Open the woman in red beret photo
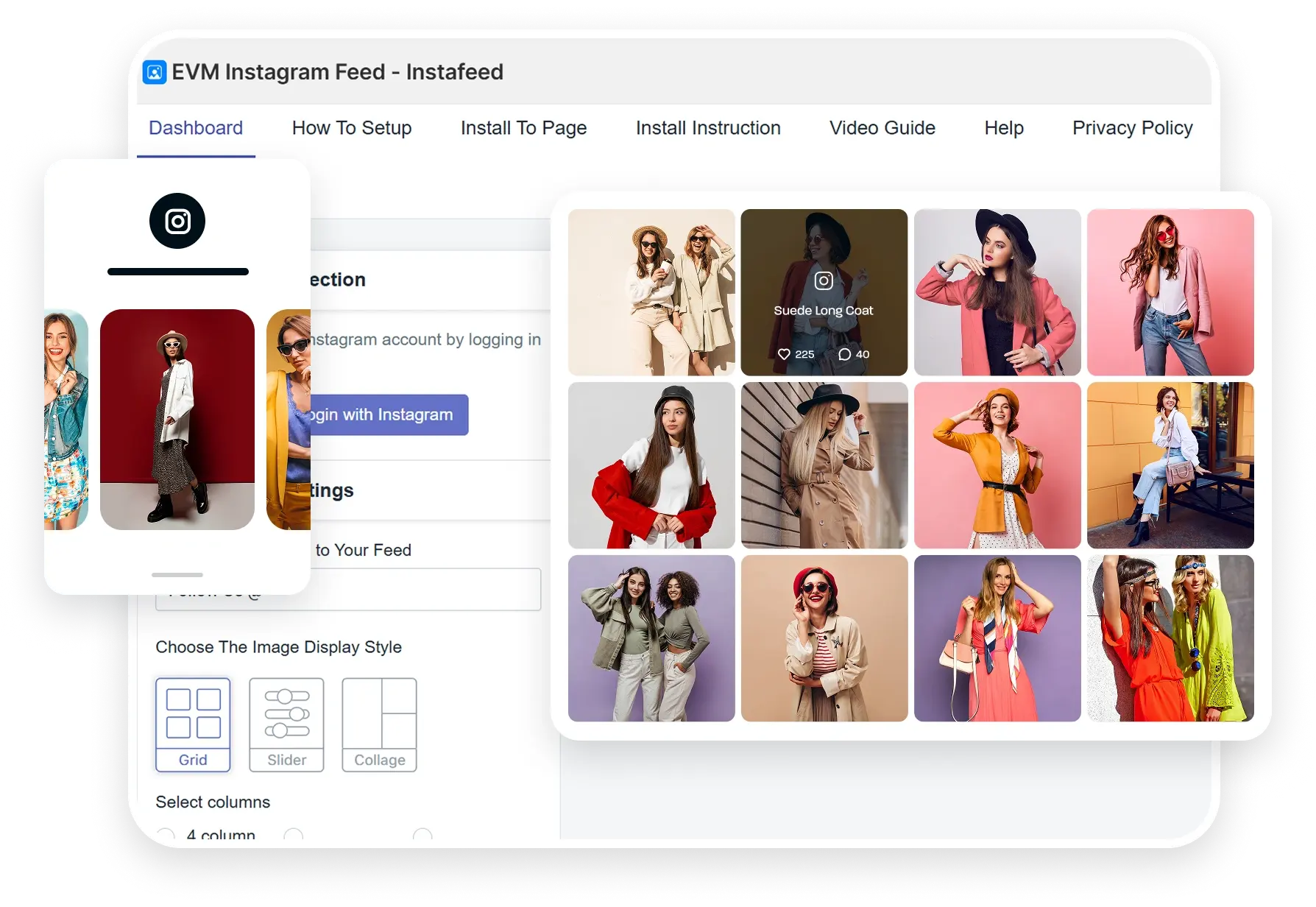 824,638
